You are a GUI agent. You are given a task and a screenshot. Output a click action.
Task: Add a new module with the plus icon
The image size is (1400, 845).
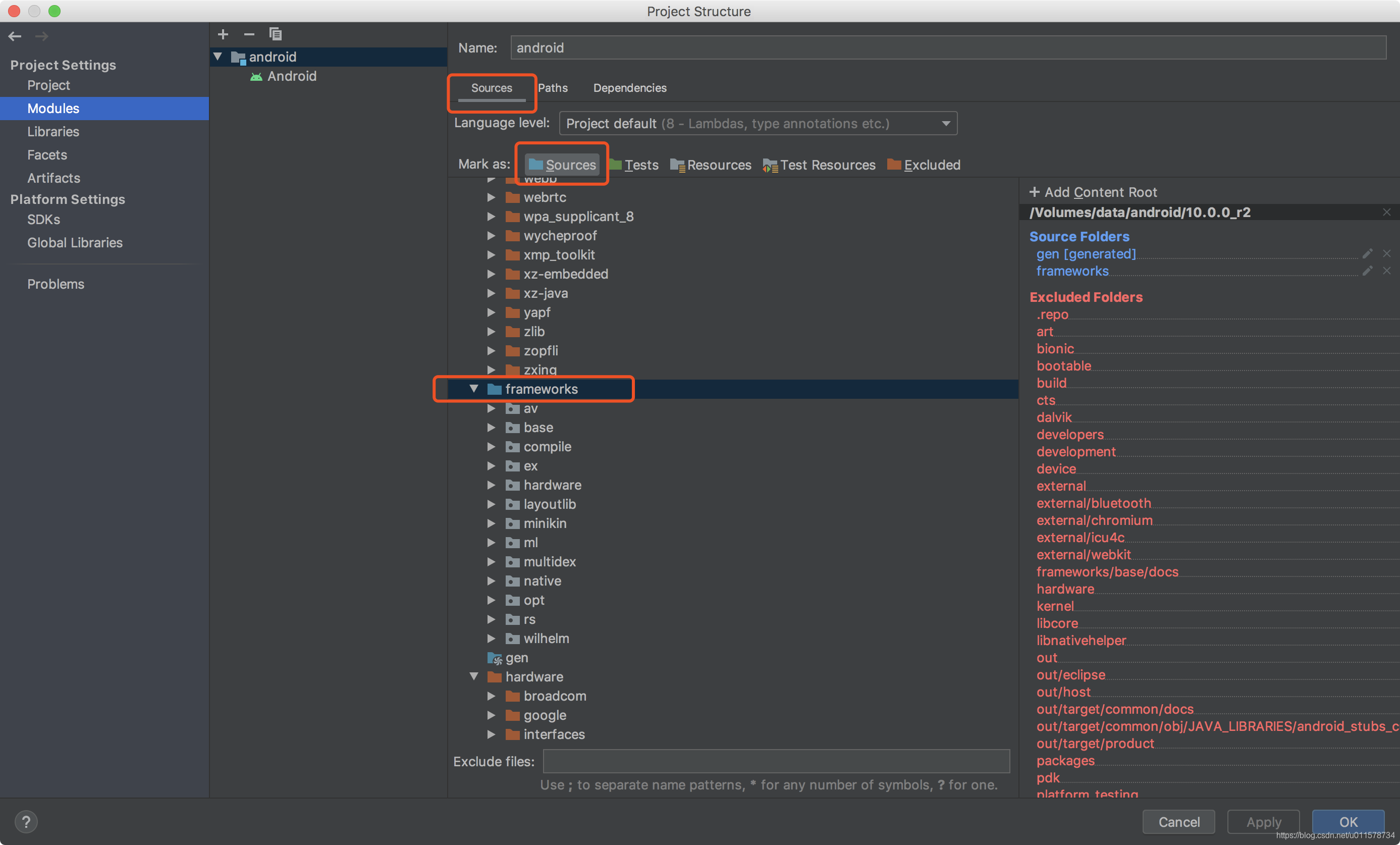tap(223, 34)
